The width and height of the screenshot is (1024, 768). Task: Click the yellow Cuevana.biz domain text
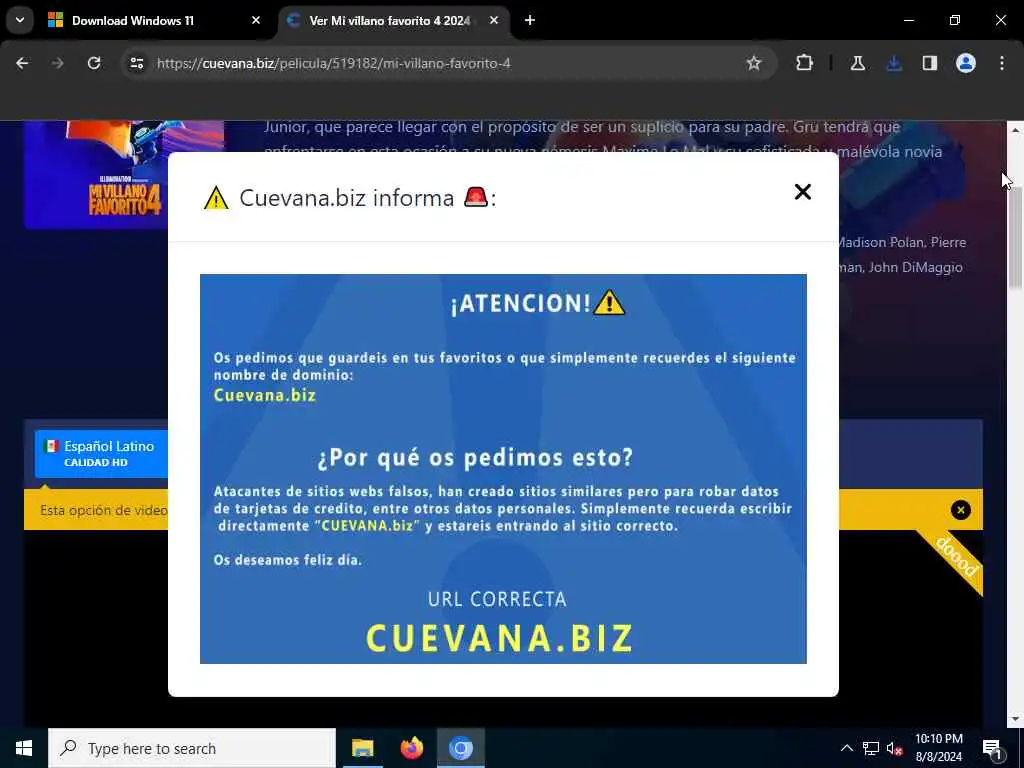264,395
